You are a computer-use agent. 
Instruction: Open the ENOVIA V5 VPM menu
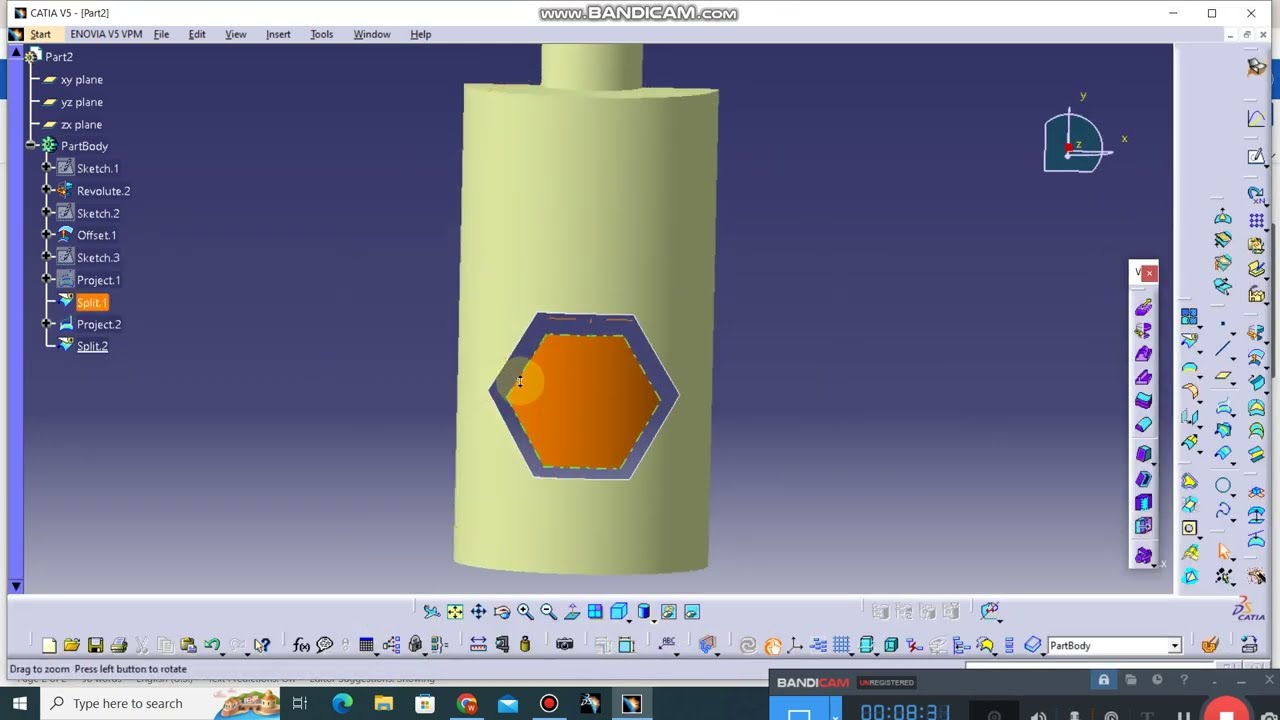[x=106, y=34]
